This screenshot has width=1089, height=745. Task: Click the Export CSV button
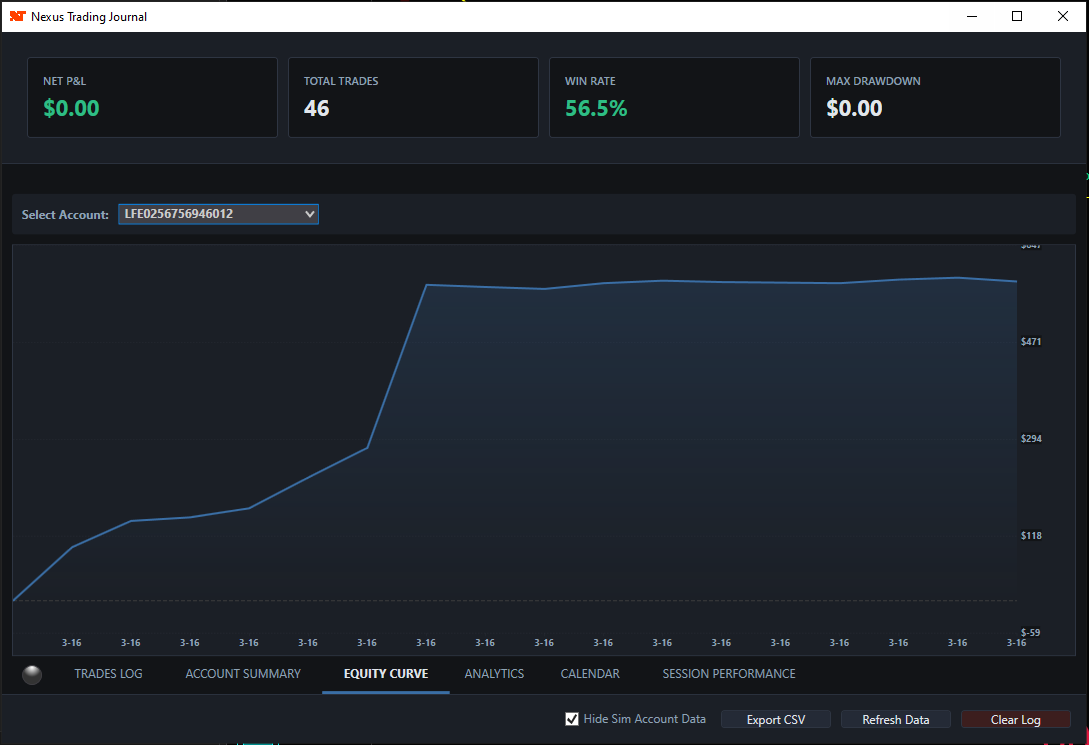coord(775,718)
